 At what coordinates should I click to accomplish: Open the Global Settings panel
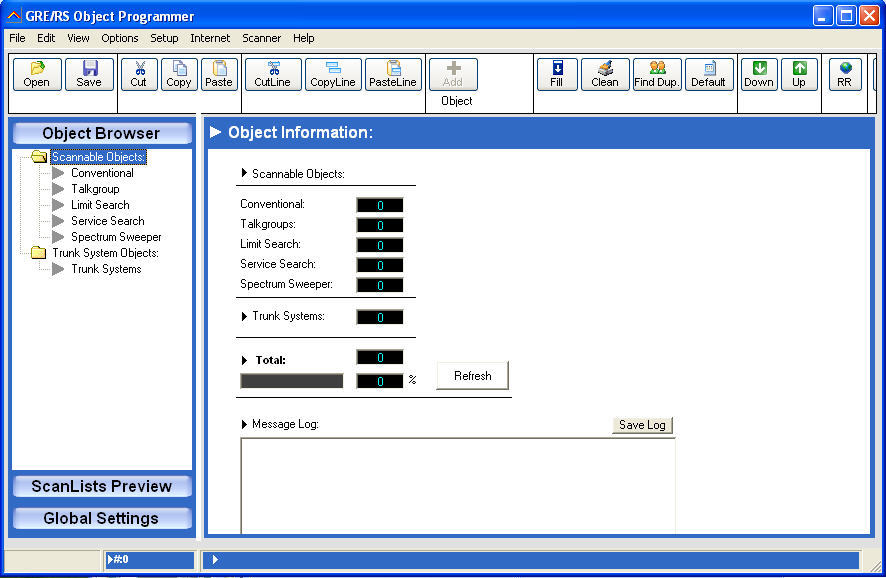pyautogui.click(x=102, y=518)
